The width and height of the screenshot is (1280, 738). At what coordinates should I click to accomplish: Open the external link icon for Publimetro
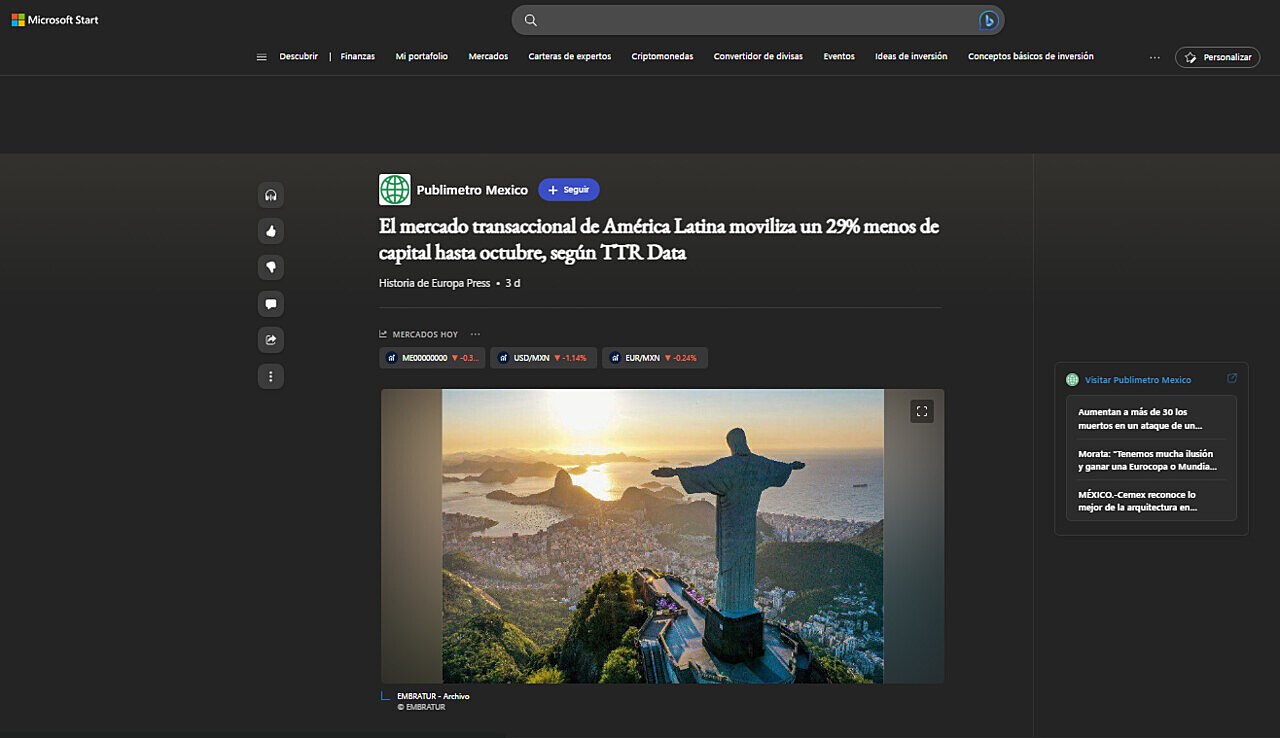[1232, 379]
